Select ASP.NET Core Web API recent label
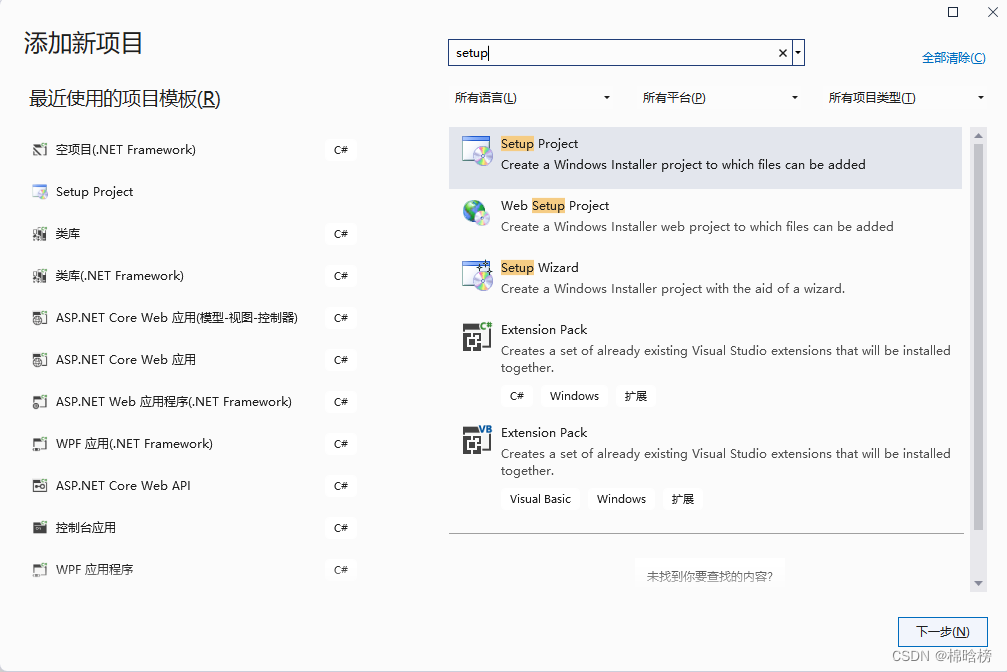Viewport: 1007px width, 672px height. click(123, 486)
